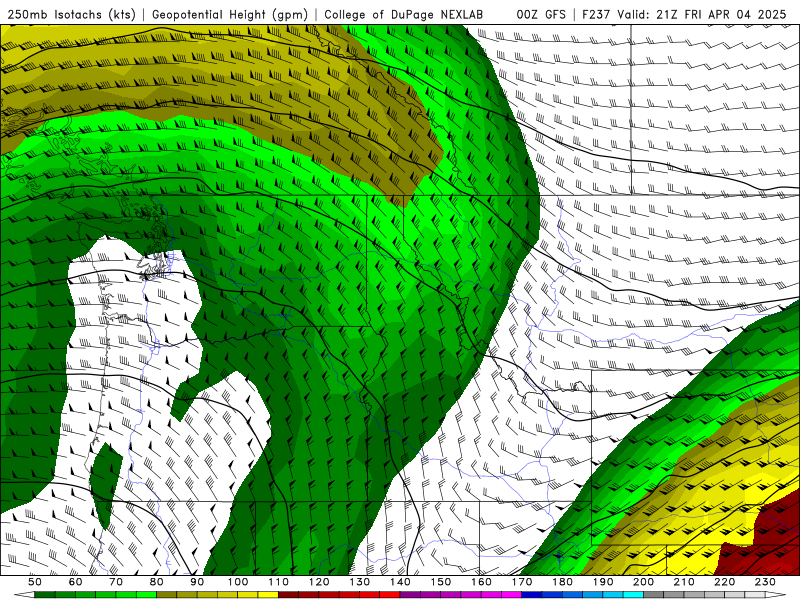Screen dimensions: 800x600
Task: Click the 140 label on color scale
Action: 400,582
